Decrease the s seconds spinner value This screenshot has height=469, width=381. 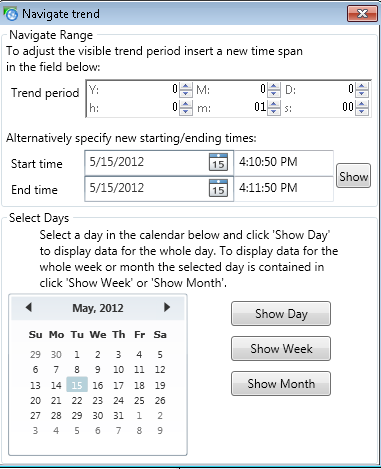pos(362,111)
